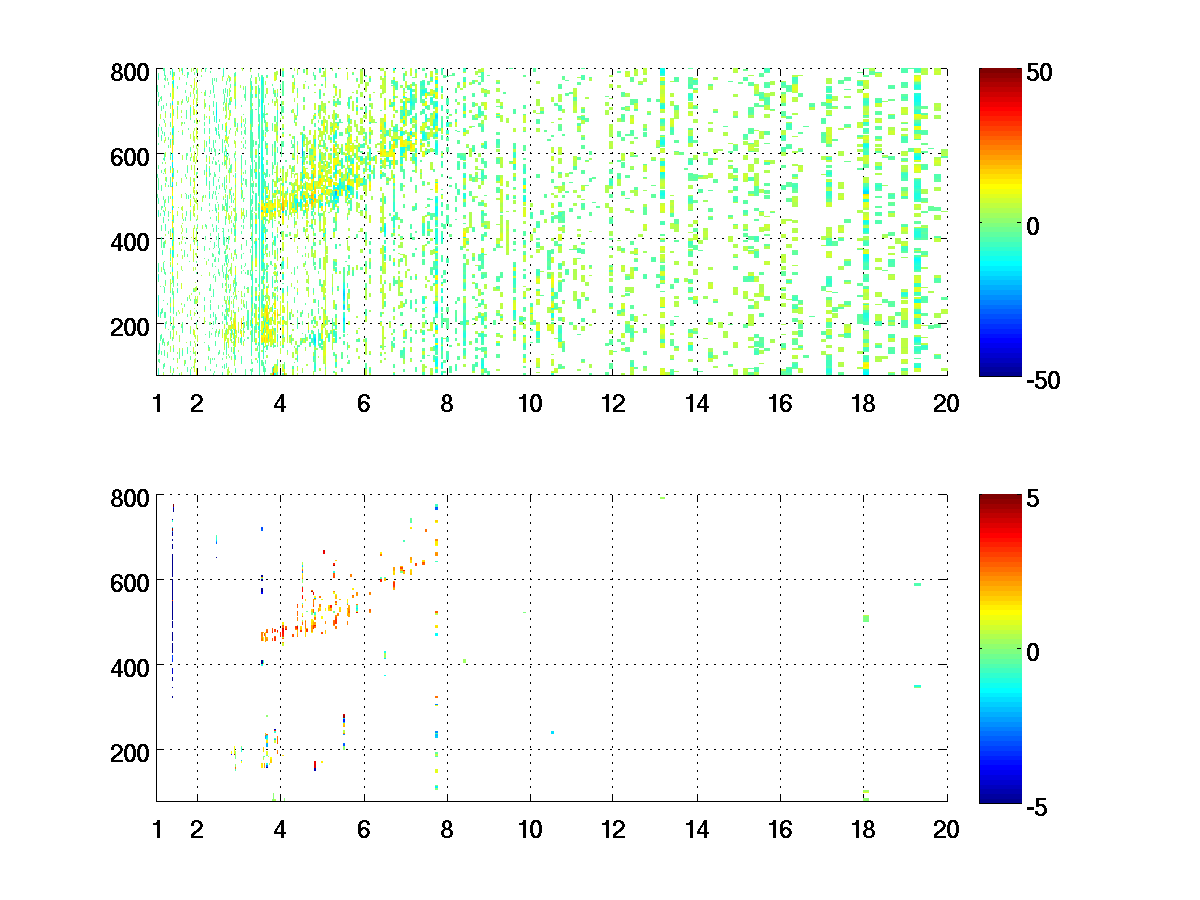Select the sparse lower heatmap plot area
The height and width of the screenshot is (900, 1200).
click(x=551, y=647)
